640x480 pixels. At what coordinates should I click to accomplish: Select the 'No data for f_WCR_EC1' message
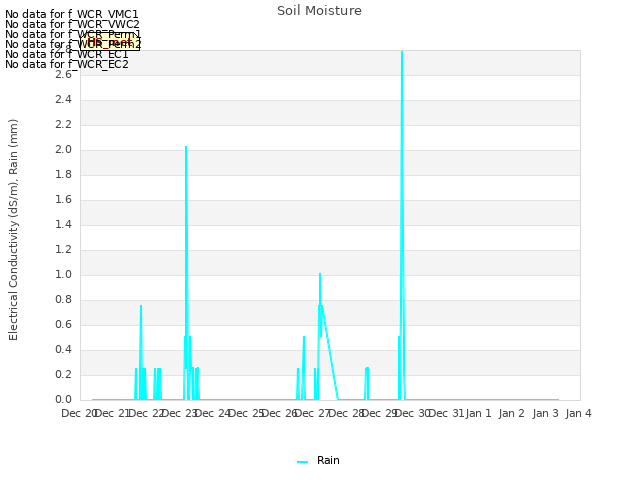(67, 54)
